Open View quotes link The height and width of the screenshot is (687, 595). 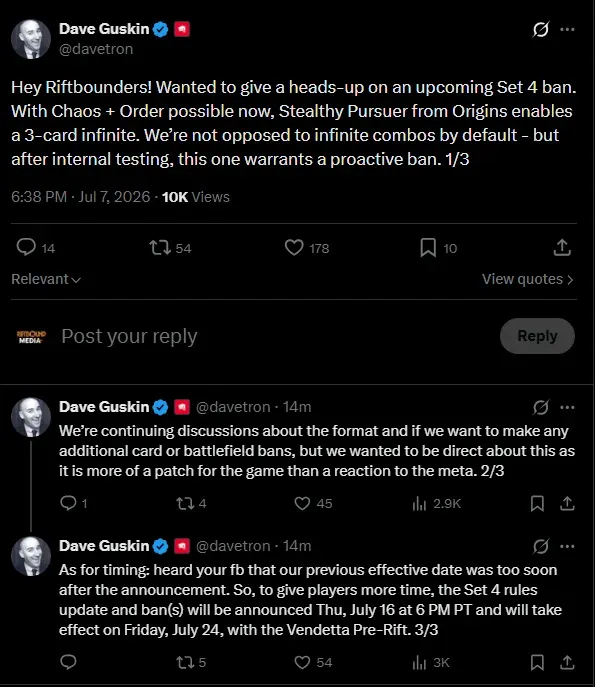[528, 279]
